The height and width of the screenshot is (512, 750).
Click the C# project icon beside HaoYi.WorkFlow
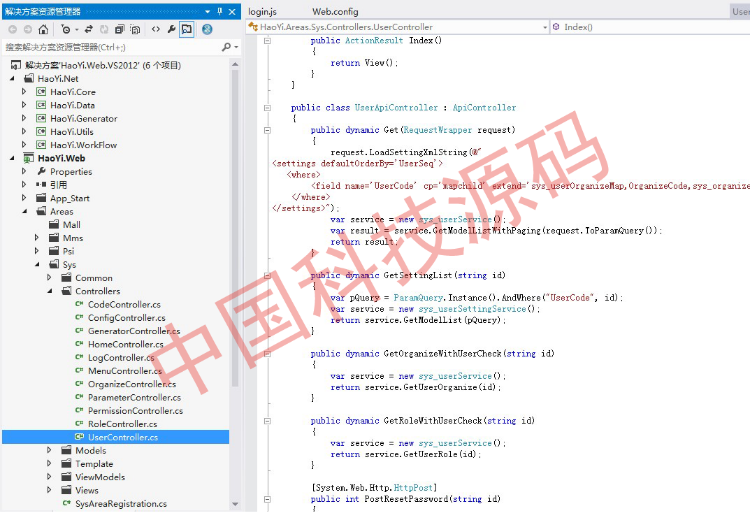pos(41,145)
